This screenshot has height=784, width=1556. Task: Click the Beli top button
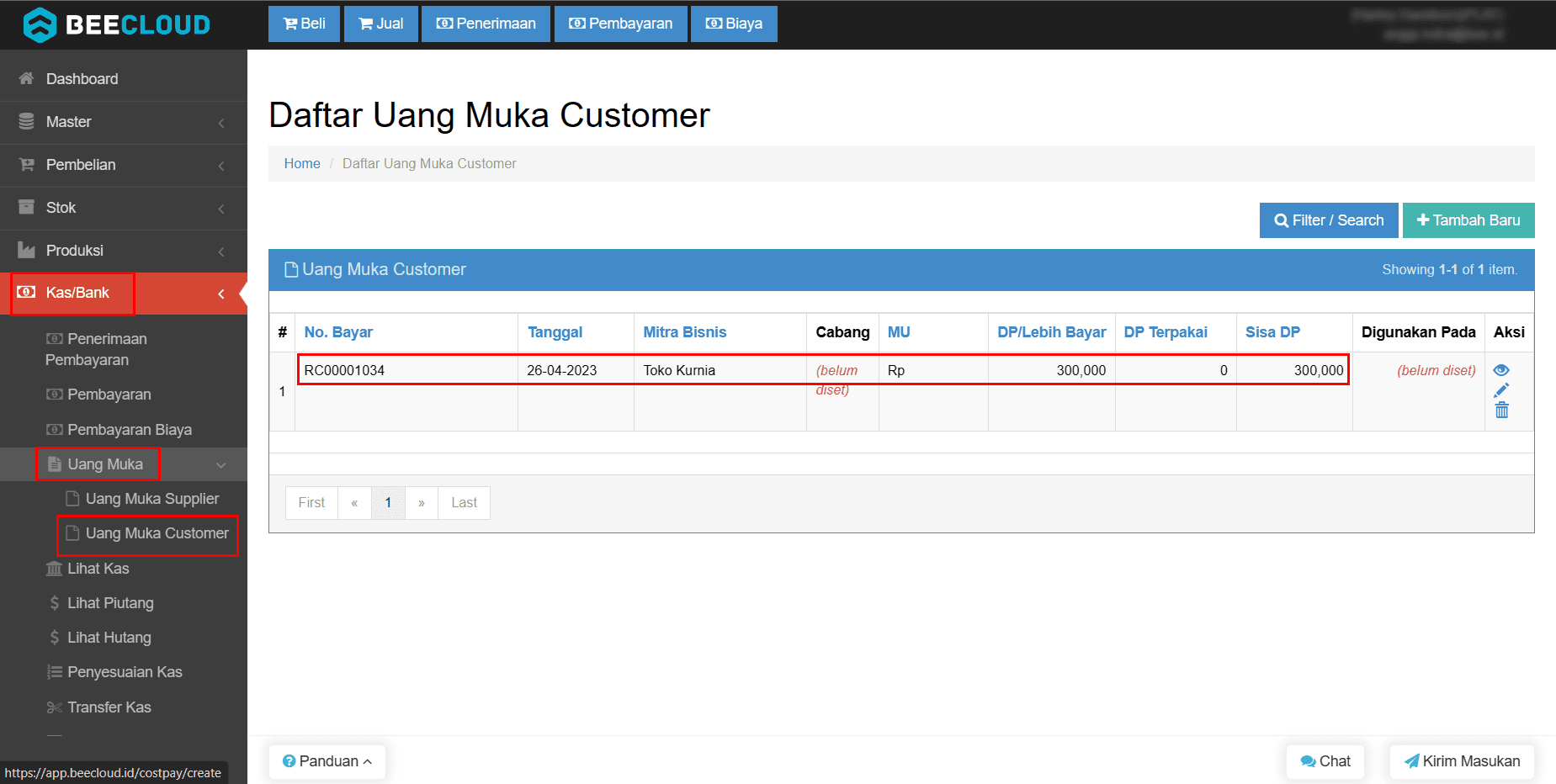pyautogui.click(x=304, y=24)
